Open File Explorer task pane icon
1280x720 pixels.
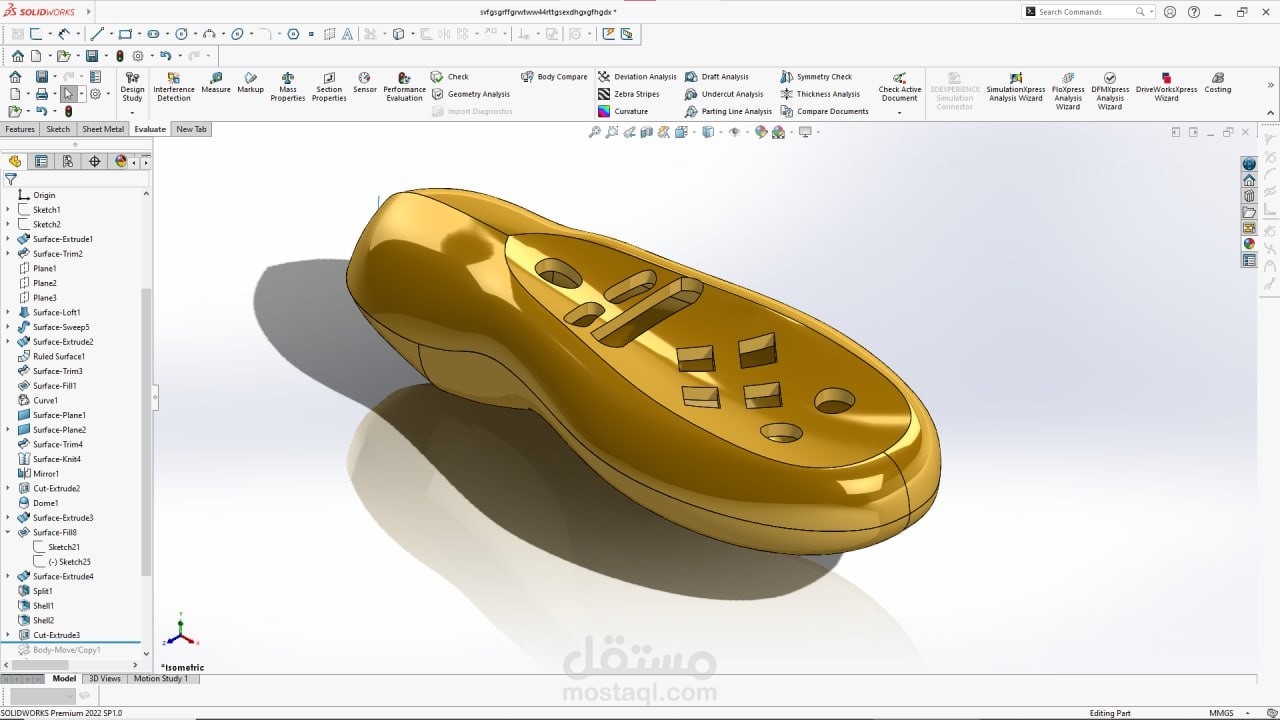(x=1249, y=212)
